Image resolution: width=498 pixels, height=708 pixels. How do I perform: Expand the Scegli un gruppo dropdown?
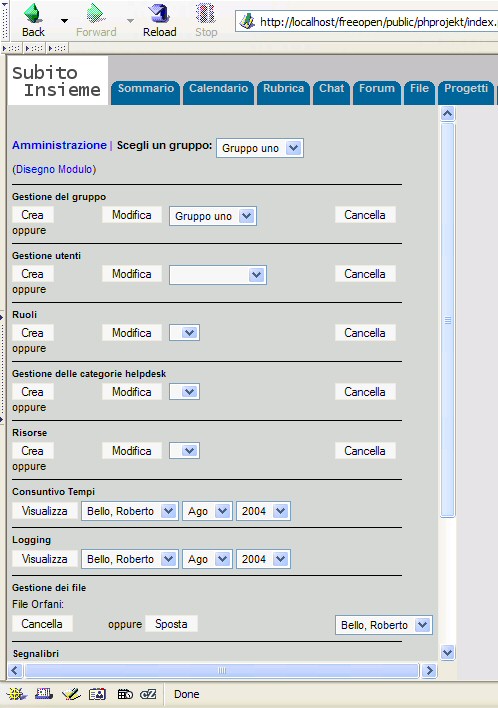click(260, 148)
